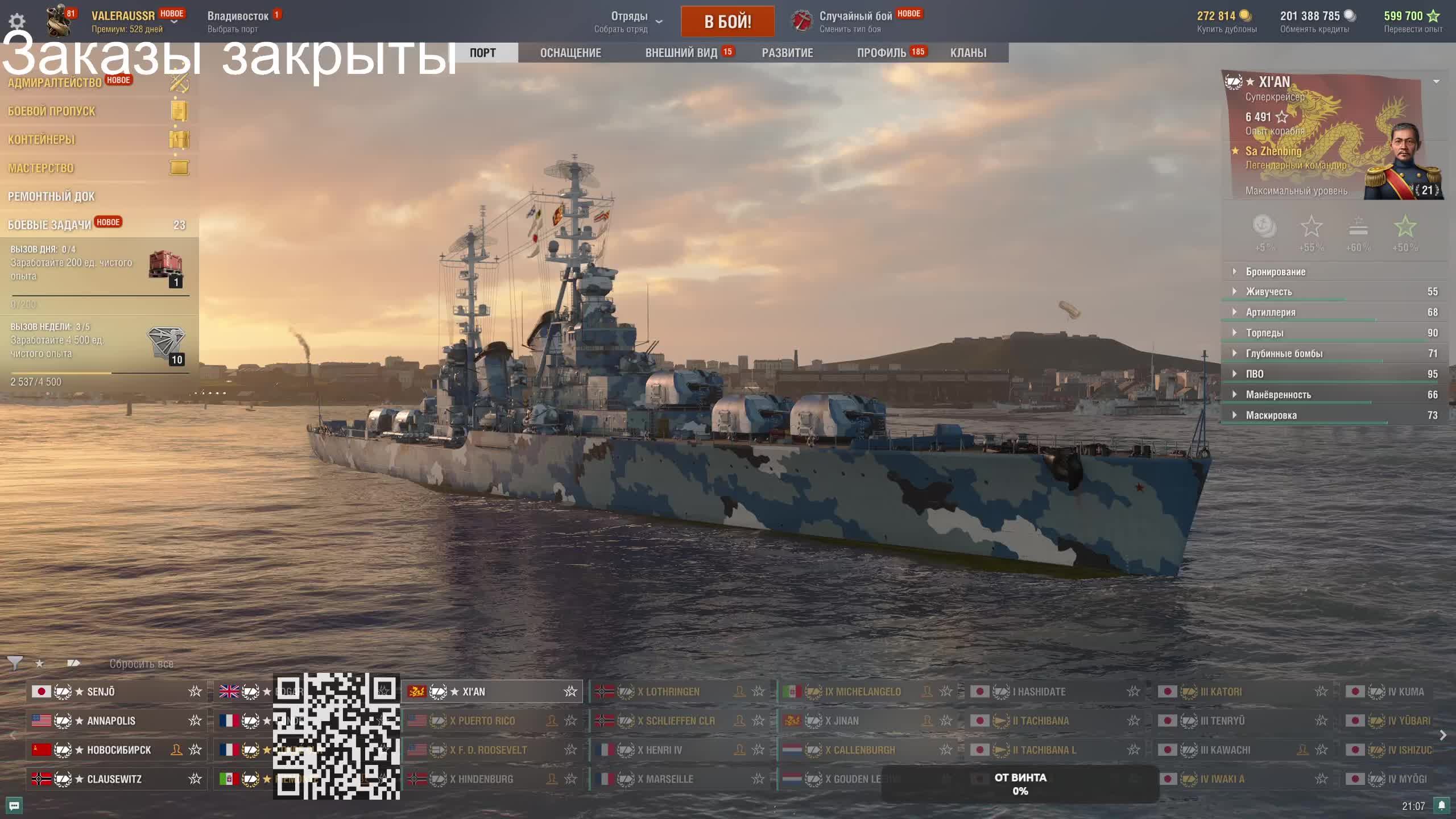
Task: Click the doubloons coin icon
Action: coord(1245,16)
